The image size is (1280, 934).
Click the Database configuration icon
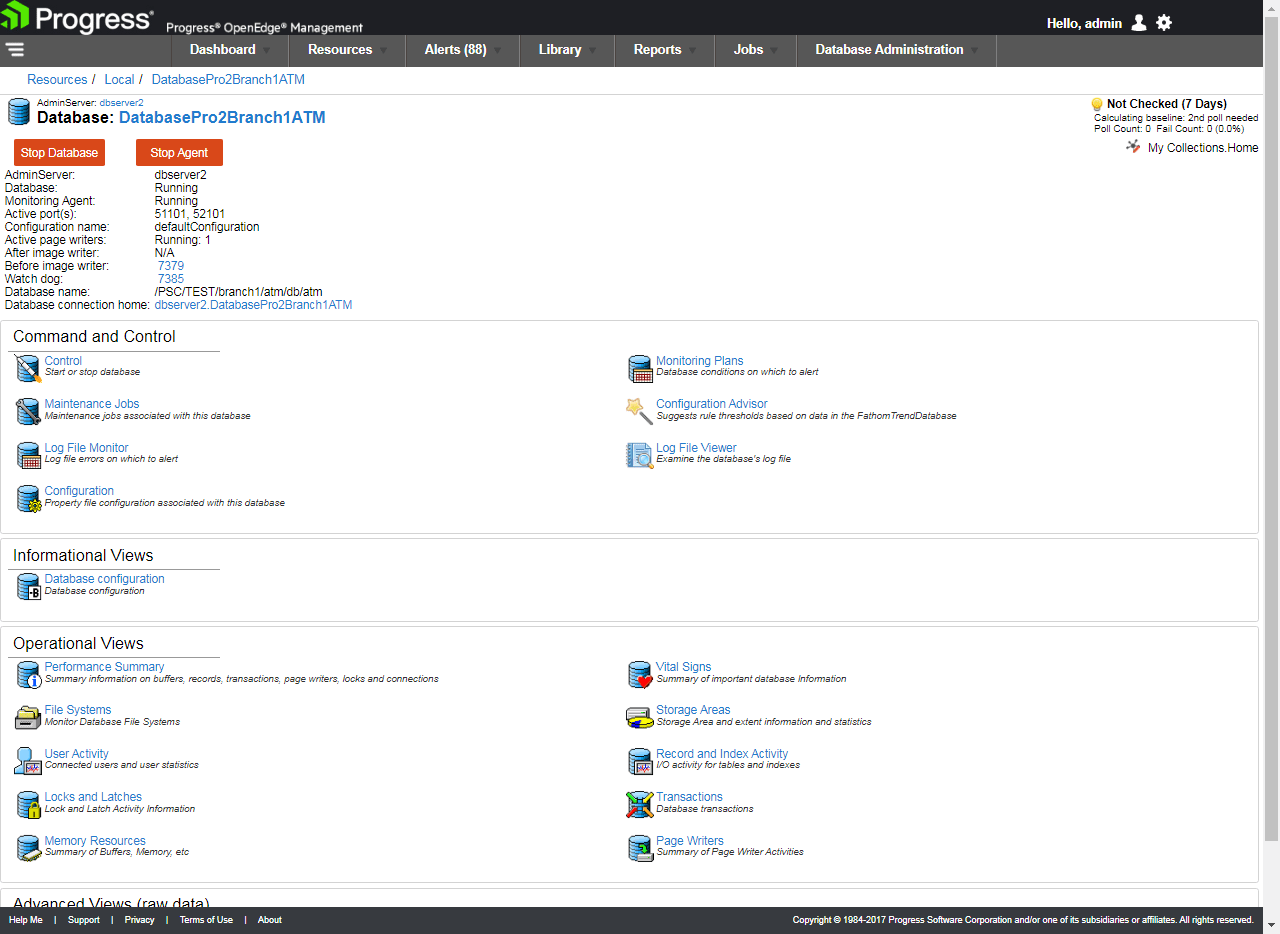click(28, 586)
